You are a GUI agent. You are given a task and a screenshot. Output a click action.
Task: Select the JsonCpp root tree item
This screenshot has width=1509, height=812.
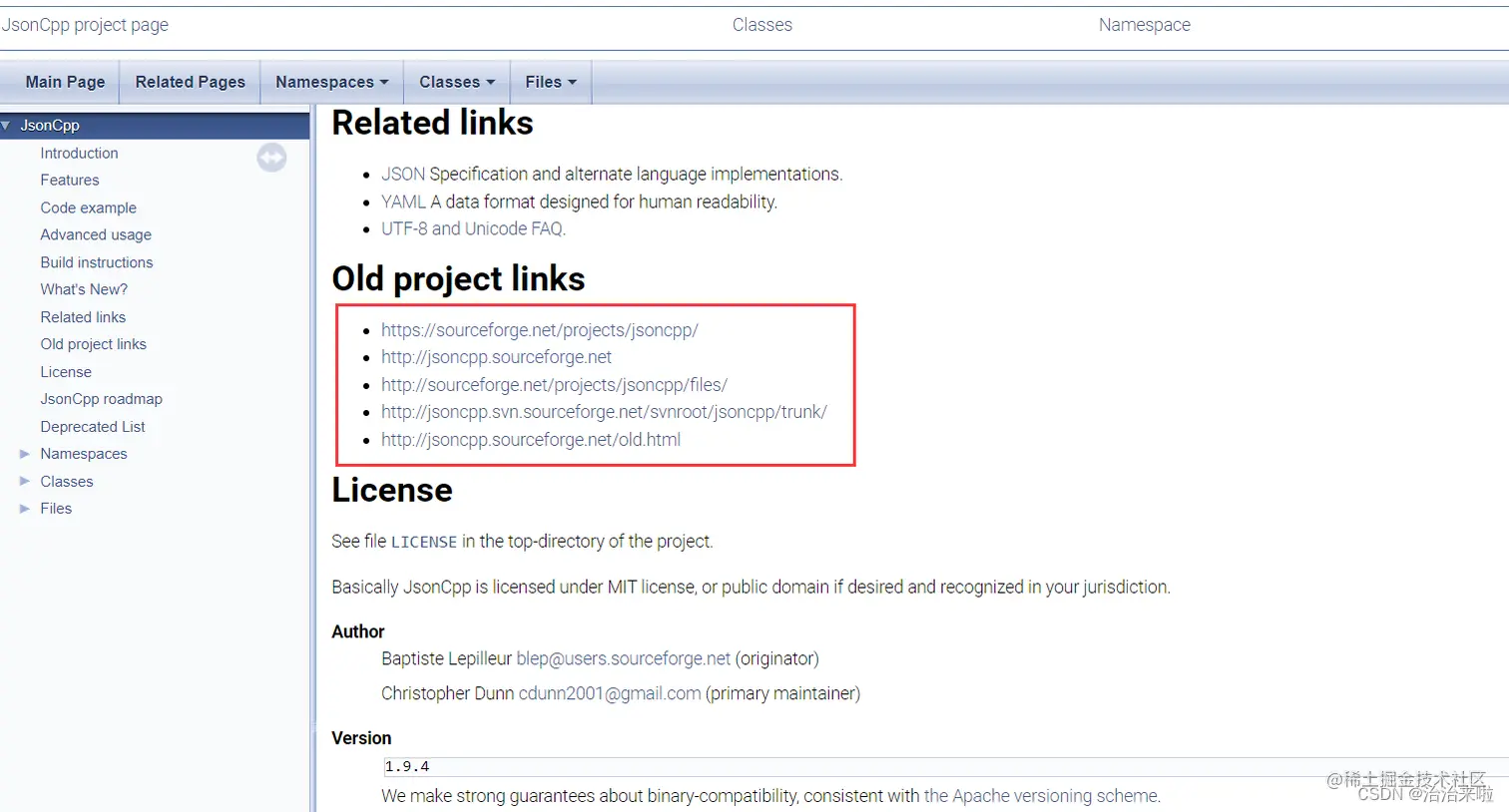[x=50, y=126]
